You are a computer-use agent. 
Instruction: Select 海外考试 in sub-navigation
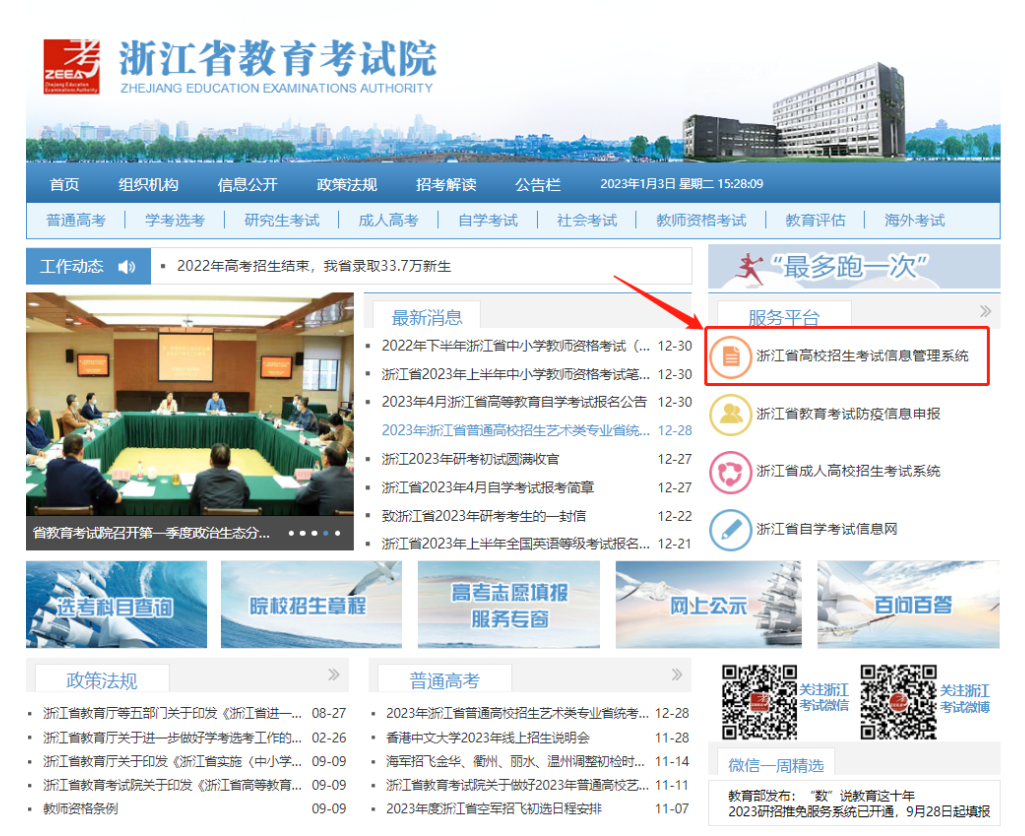[915, 221]
